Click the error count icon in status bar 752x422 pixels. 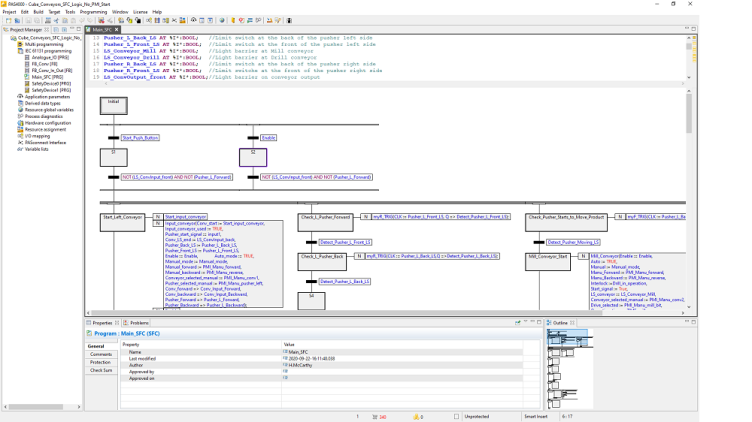(374, 416)
